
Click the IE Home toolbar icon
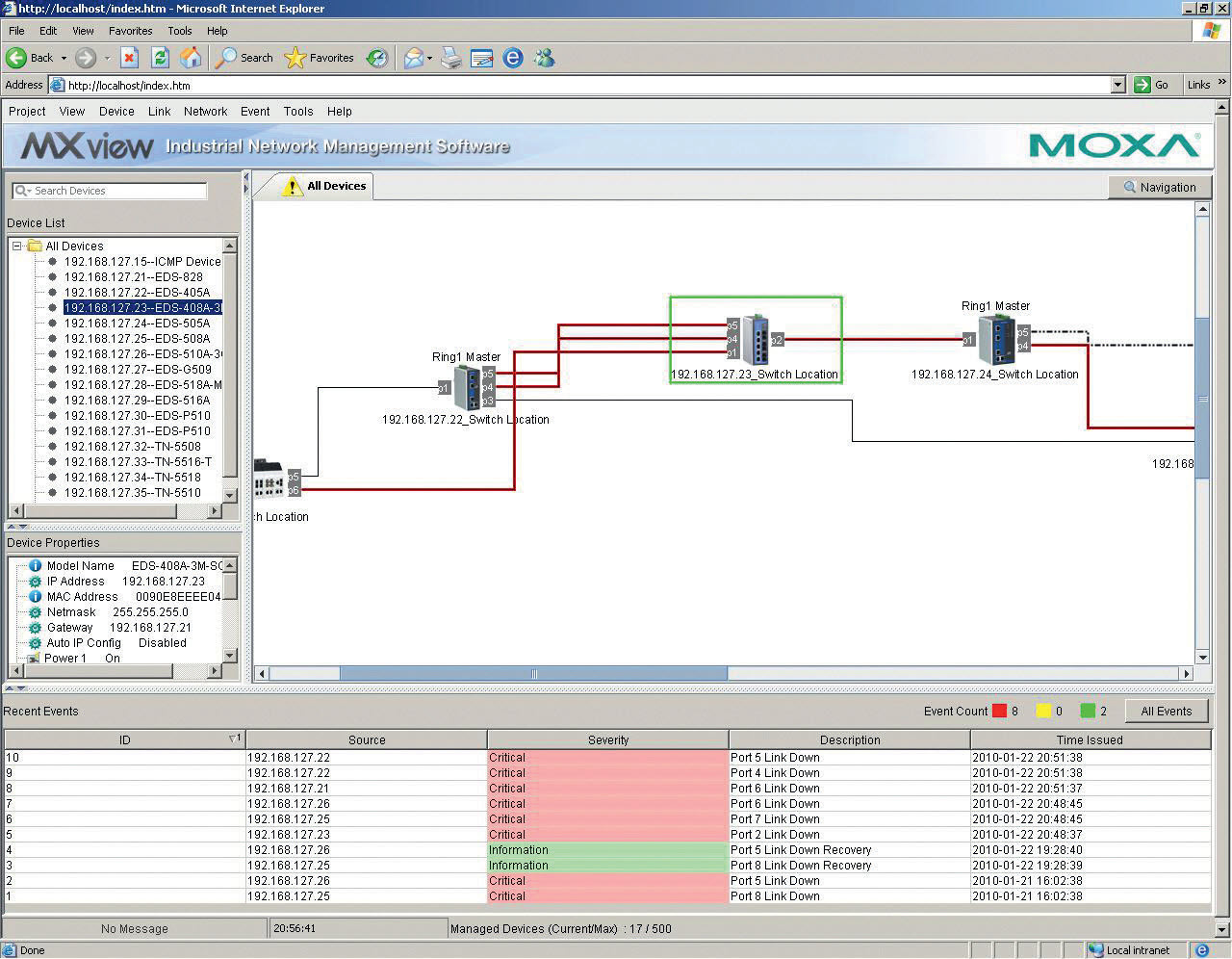tap(191, 58)
